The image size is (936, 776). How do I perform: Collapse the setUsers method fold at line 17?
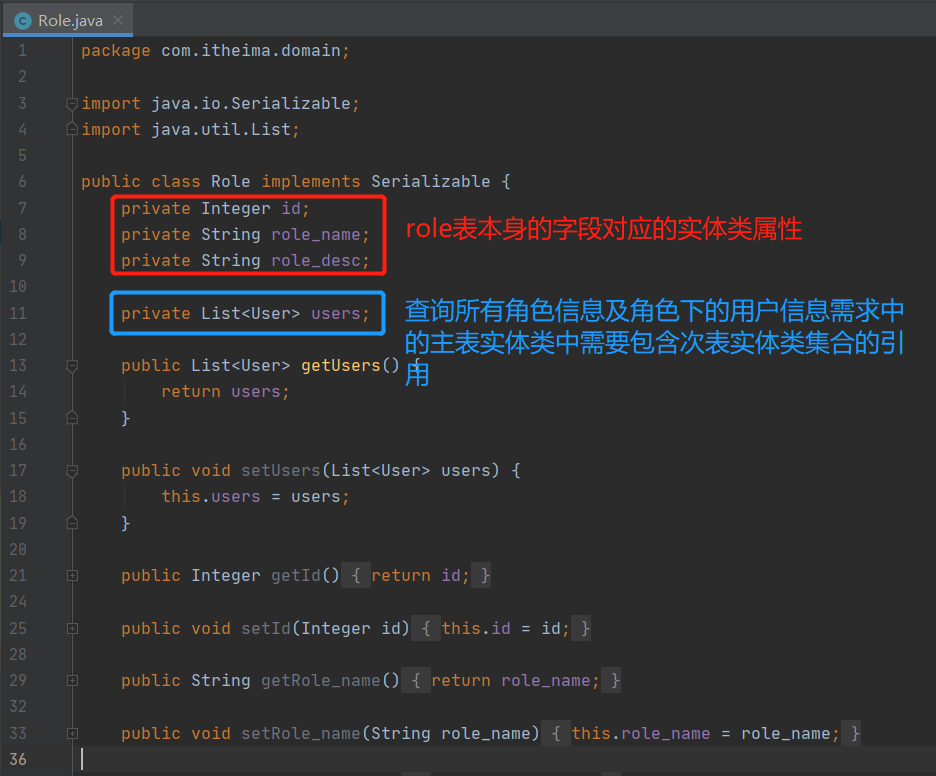72,471
